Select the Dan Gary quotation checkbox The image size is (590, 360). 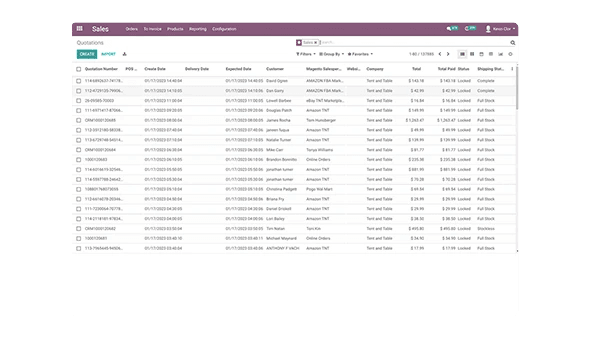pyautogui.click(x=78, y=91)
